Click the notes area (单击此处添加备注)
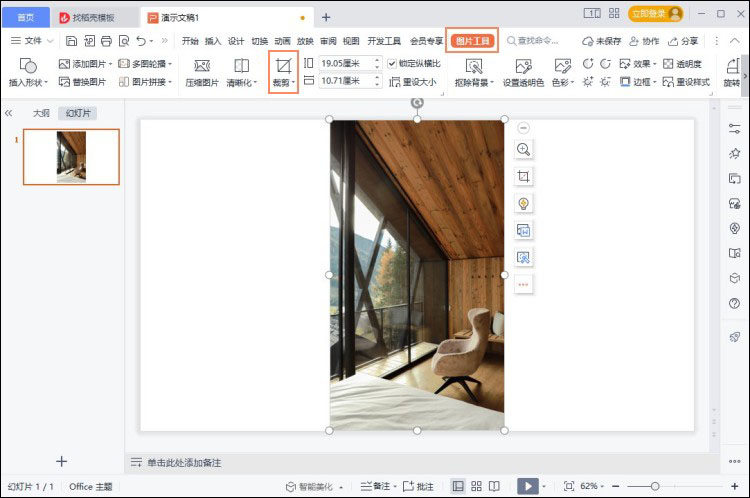Image resolution: width=750 pixels, height=498 pixels. [x=184, y=463]
